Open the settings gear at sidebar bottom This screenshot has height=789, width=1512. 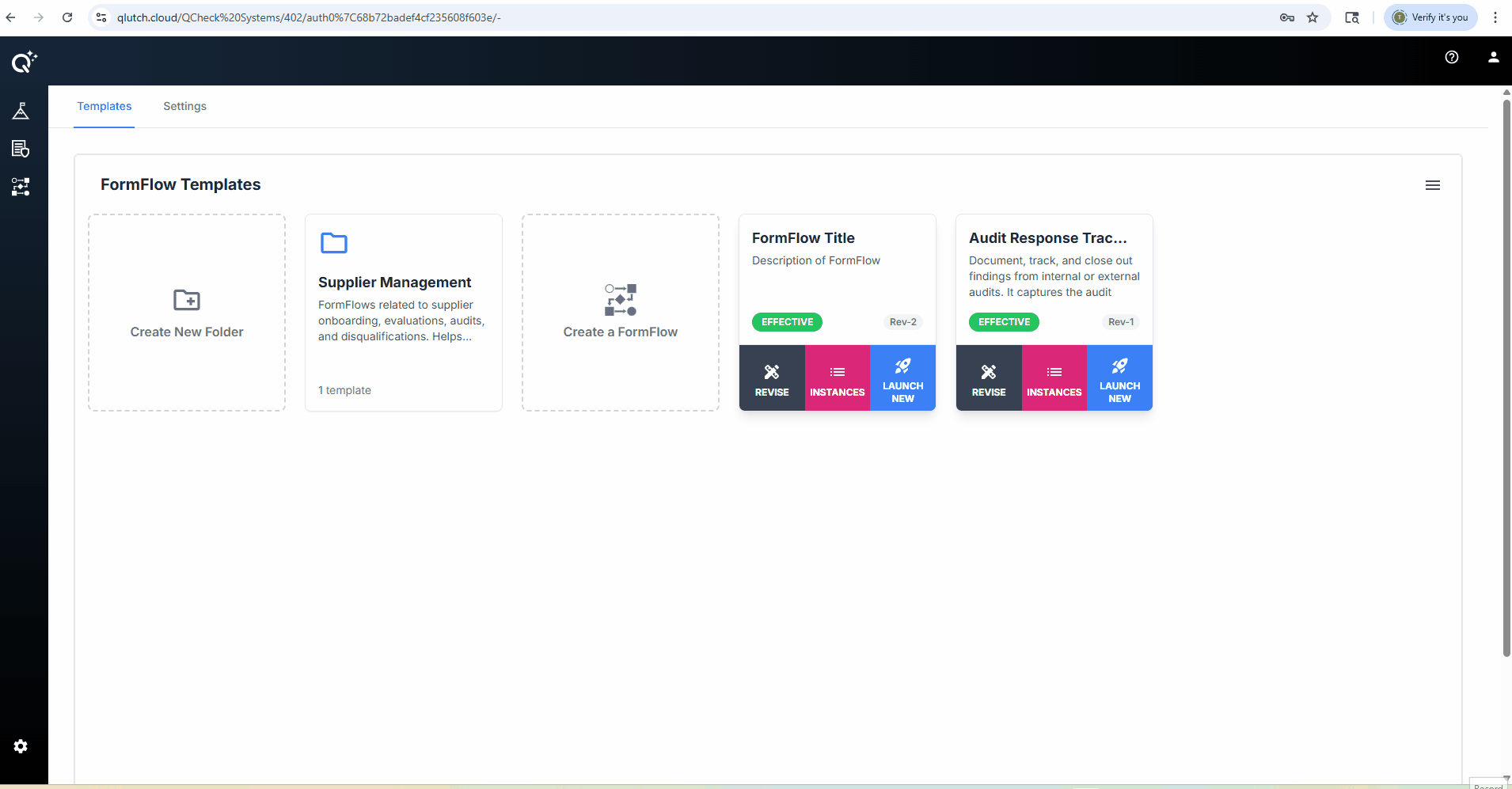tap(21, 746)
